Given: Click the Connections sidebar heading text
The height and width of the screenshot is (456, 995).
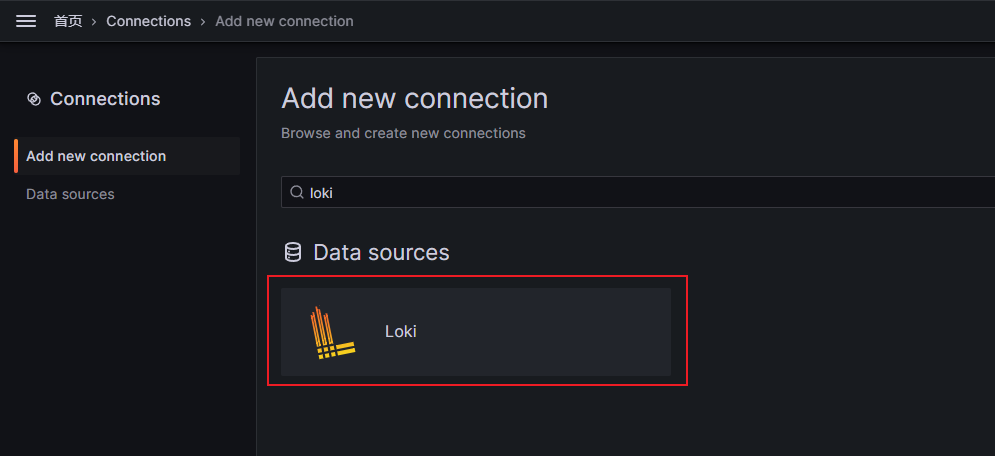Looking at the screenshot, I should point(105,99).
